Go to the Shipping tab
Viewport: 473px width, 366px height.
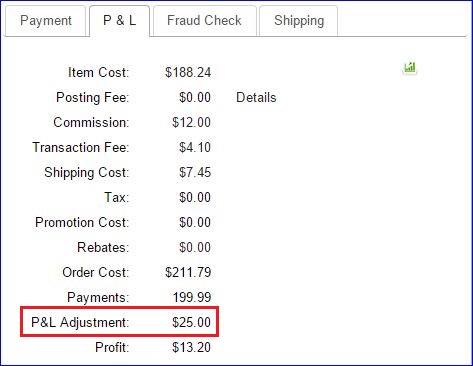click(299, 21)
